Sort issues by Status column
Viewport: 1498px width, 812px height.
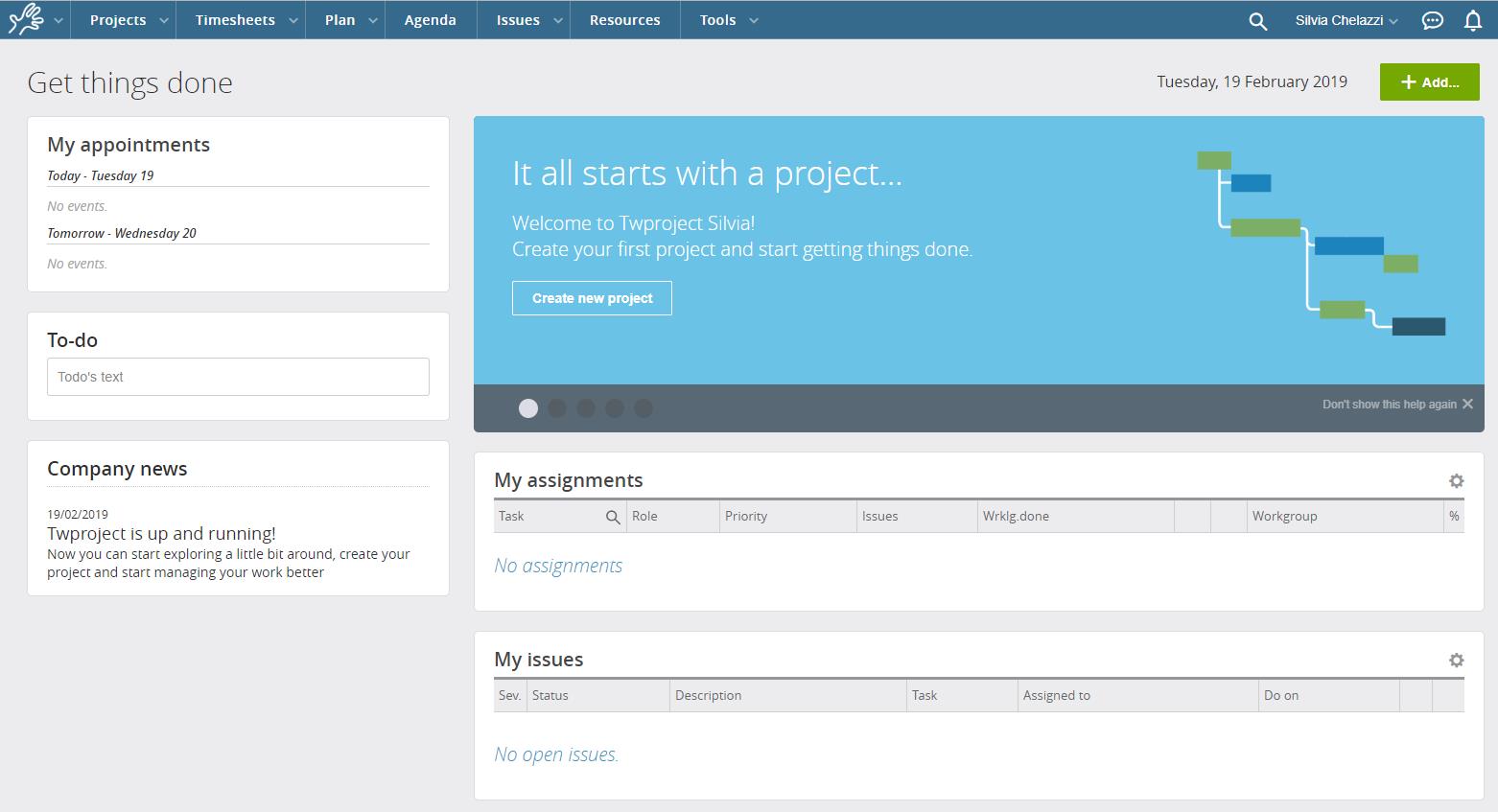[x=550, y=695]
